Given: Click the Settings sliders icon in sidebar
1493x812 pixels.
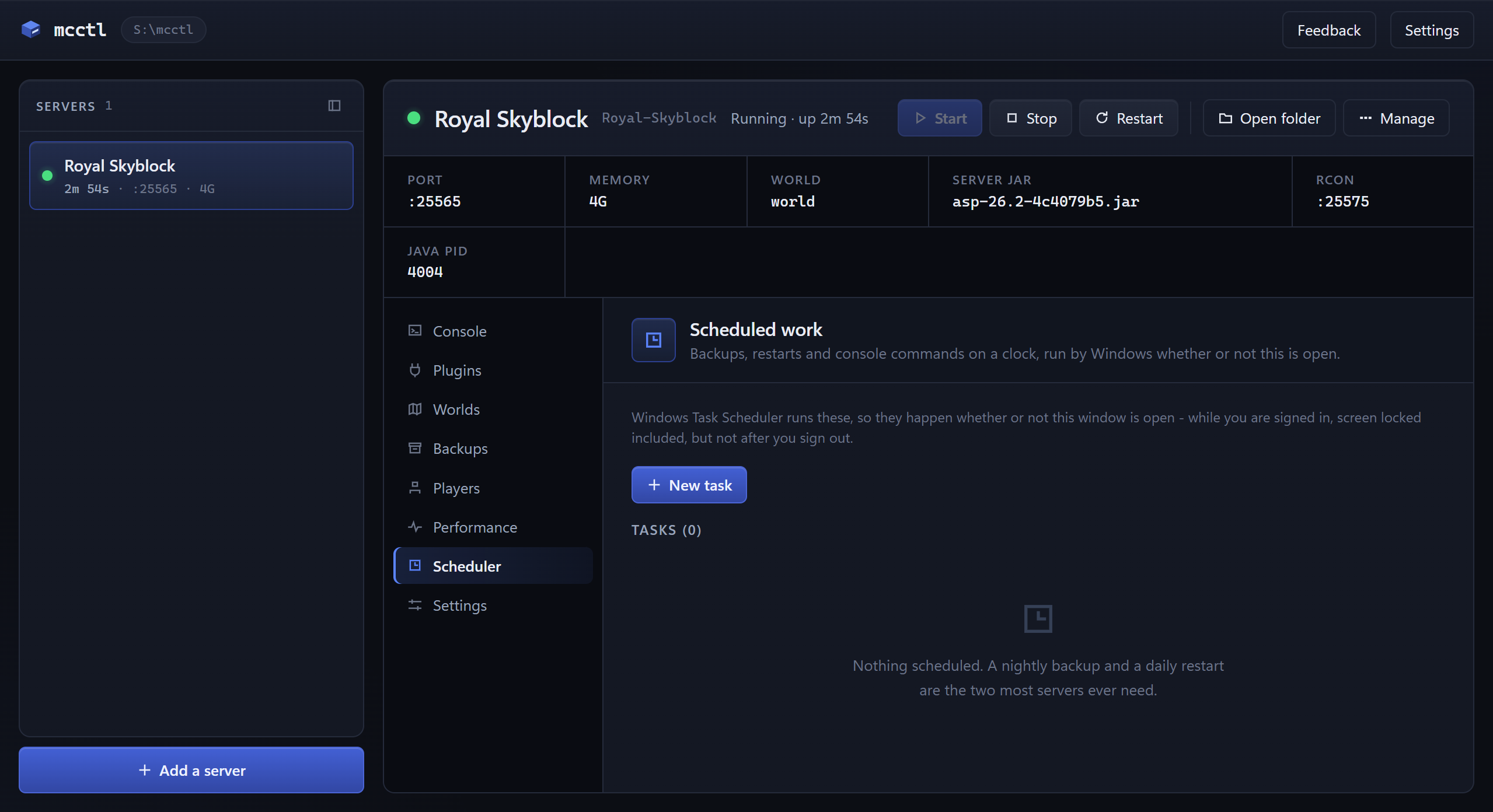Looking at the screenshot, I should 415,605.
